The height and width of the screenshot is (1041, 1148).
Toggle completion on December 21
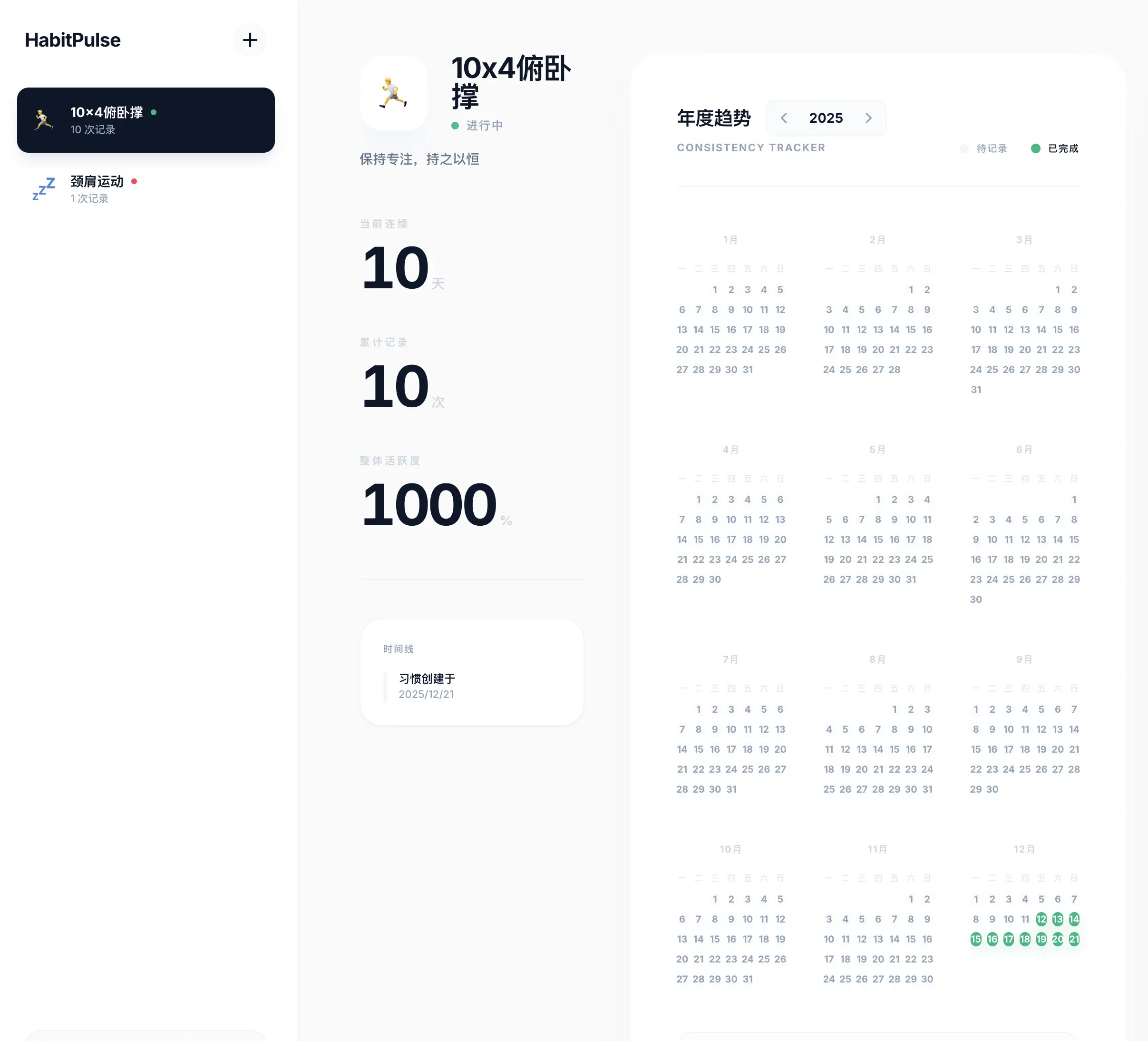coord(1074,939)
